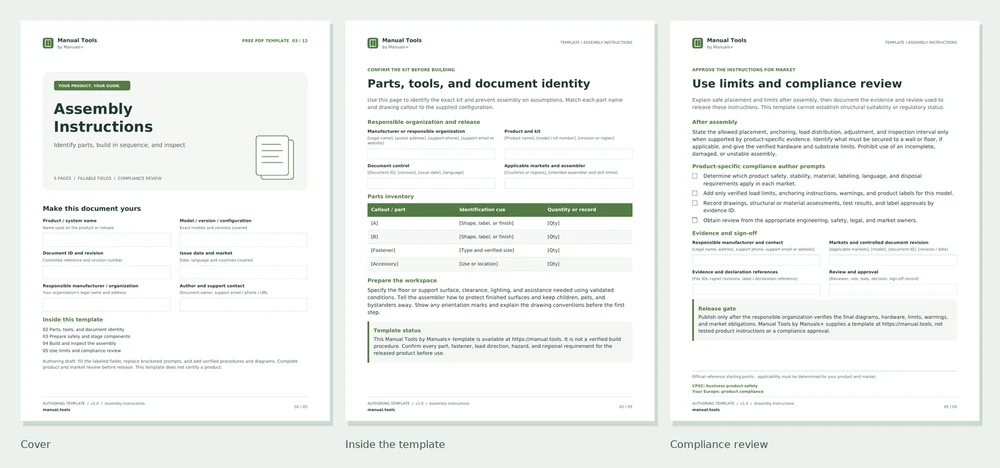
Task: Click the manual.tools footer link on the Cover page
Action: click(56, 410)
